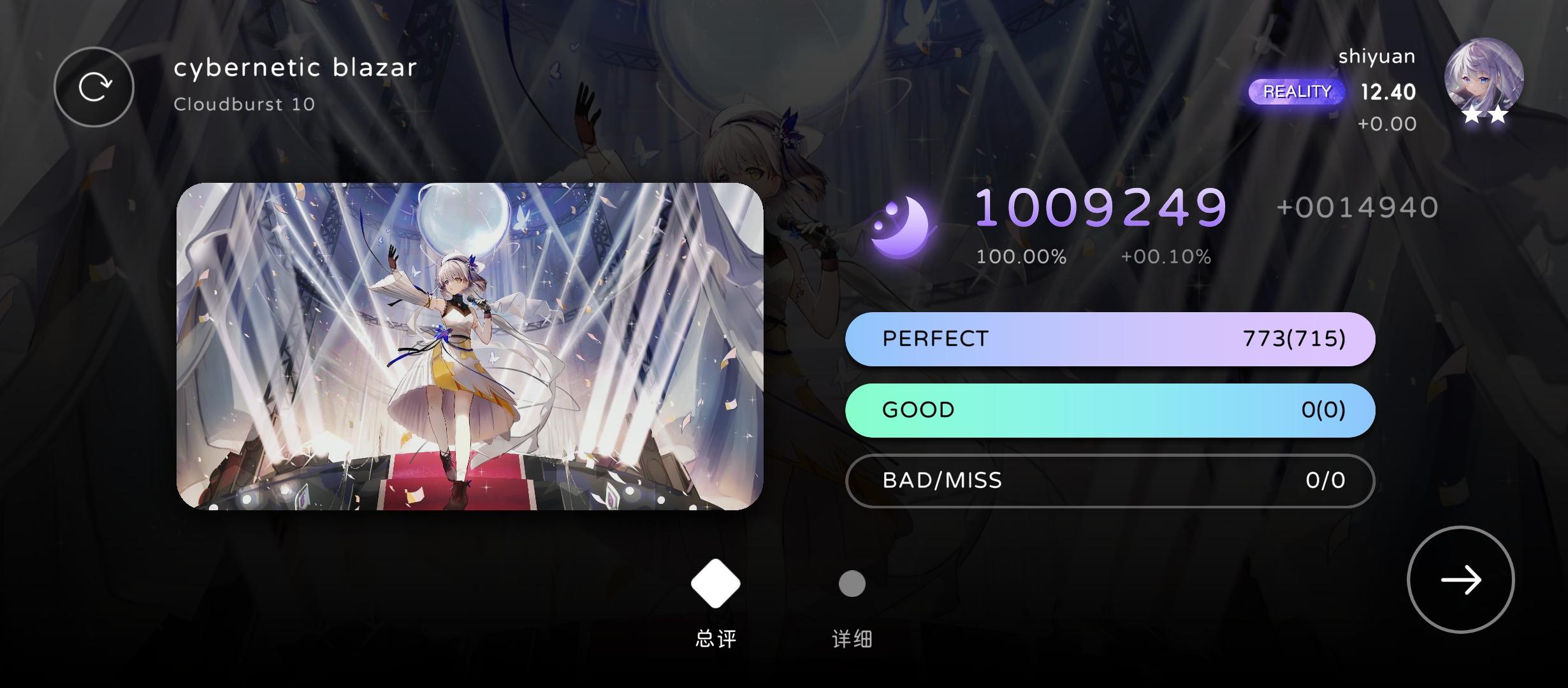Tap the cybernetic blazar song title

point(295,68)
